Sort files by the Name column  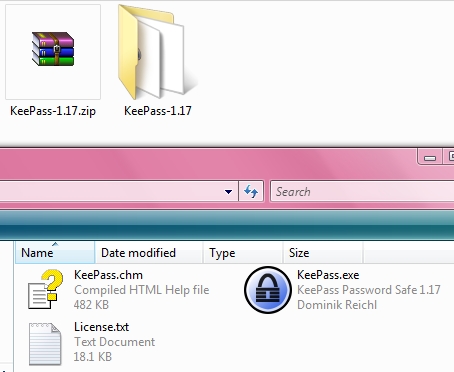tap(55, 253)
